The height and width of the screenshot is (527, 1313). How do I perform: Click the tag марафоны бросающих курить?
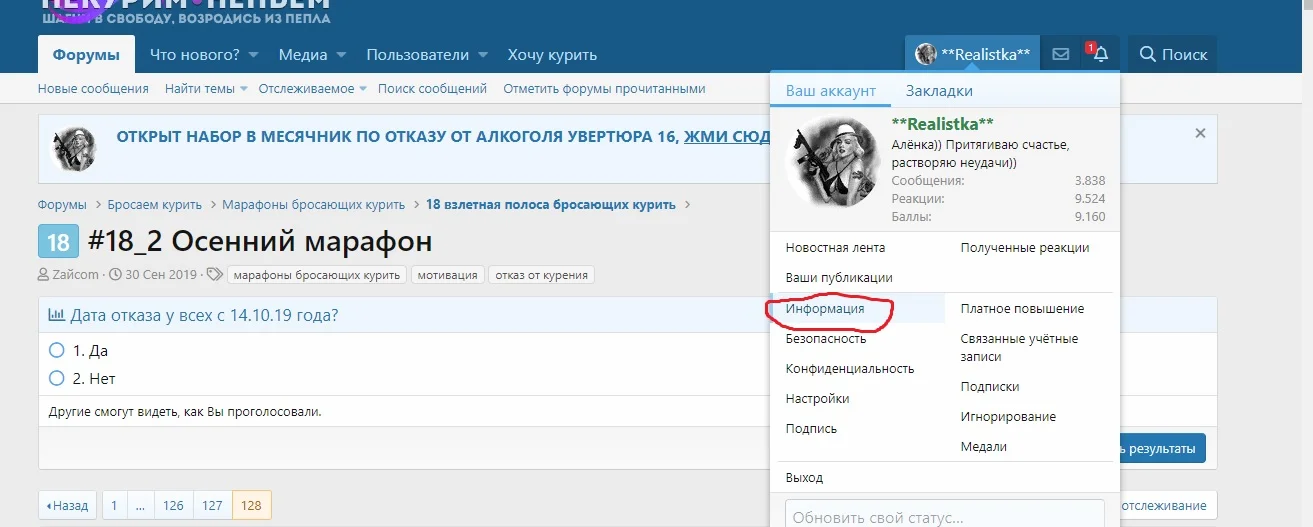(317, 274)
